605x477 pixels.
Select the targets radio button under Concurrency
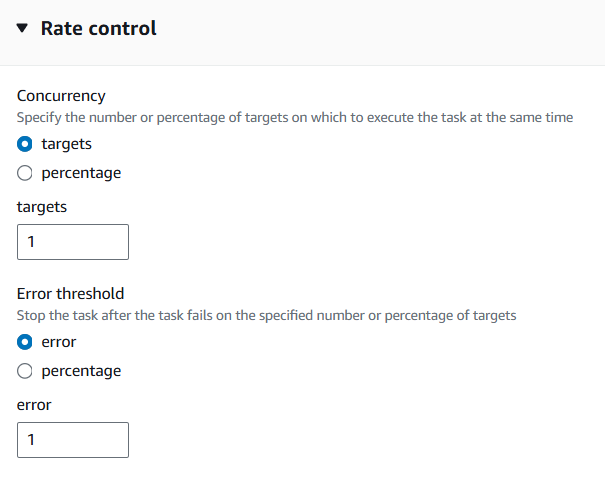pos(26,144)
